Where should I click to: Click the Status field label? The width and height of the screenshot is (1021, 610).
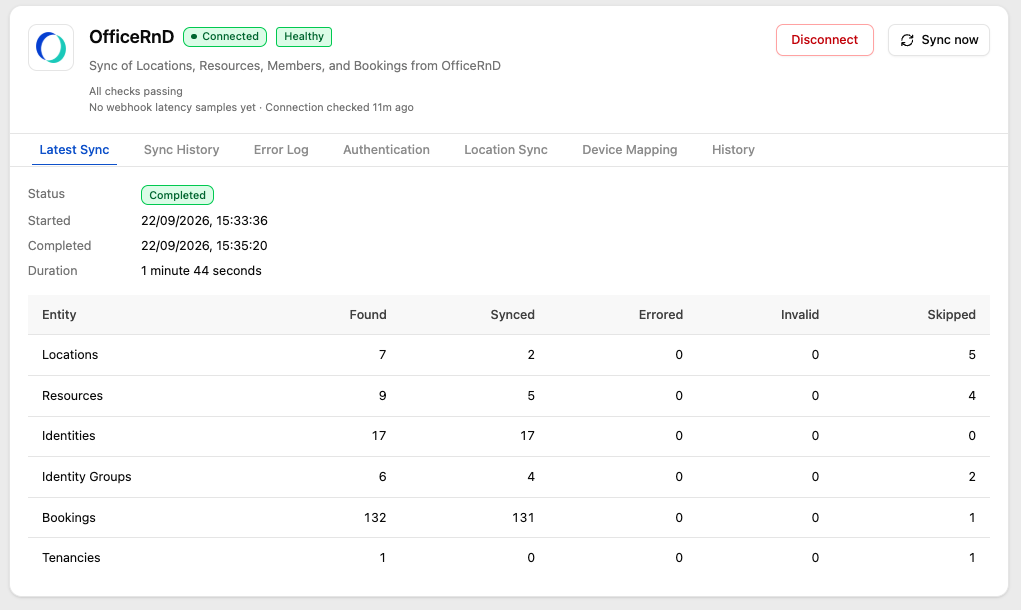[x=46, y=194]
